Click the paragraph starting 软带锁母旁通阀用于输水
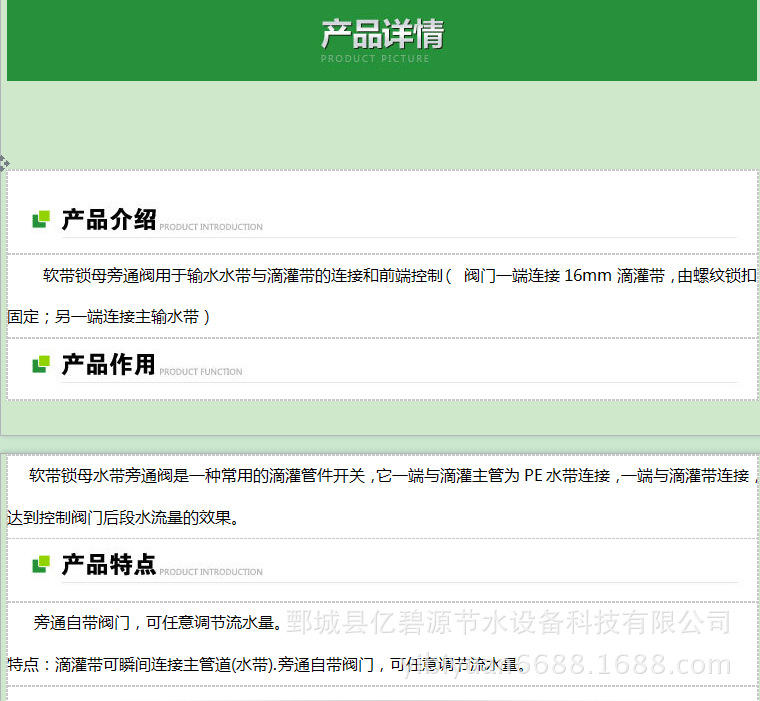This screenshot has width=760, height=701. click(398, 276)
